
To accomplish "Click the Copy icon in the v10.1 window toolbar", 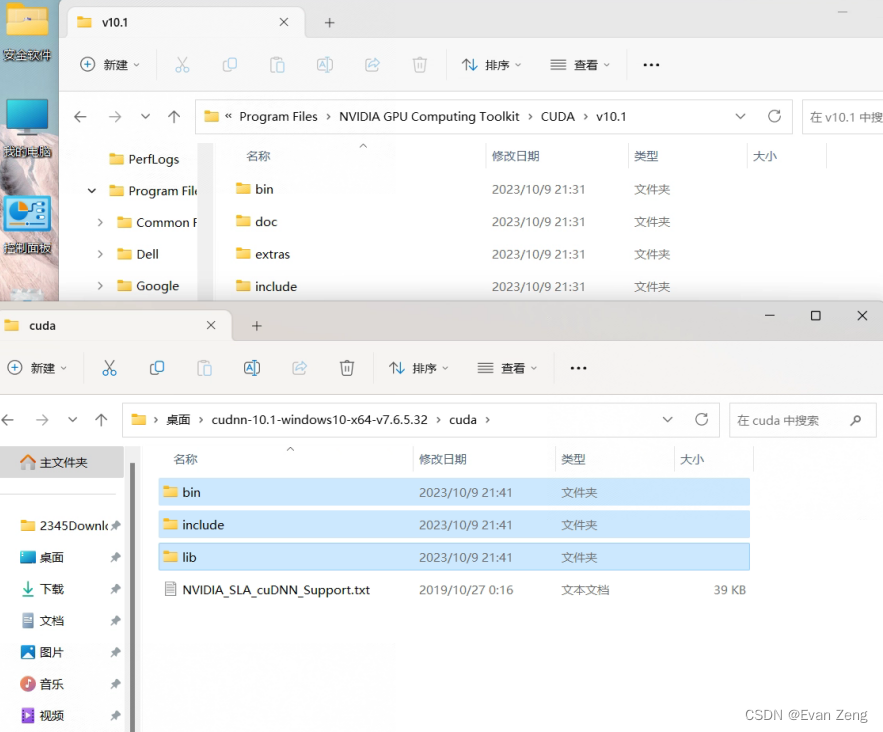I will [x=230, y=65].
